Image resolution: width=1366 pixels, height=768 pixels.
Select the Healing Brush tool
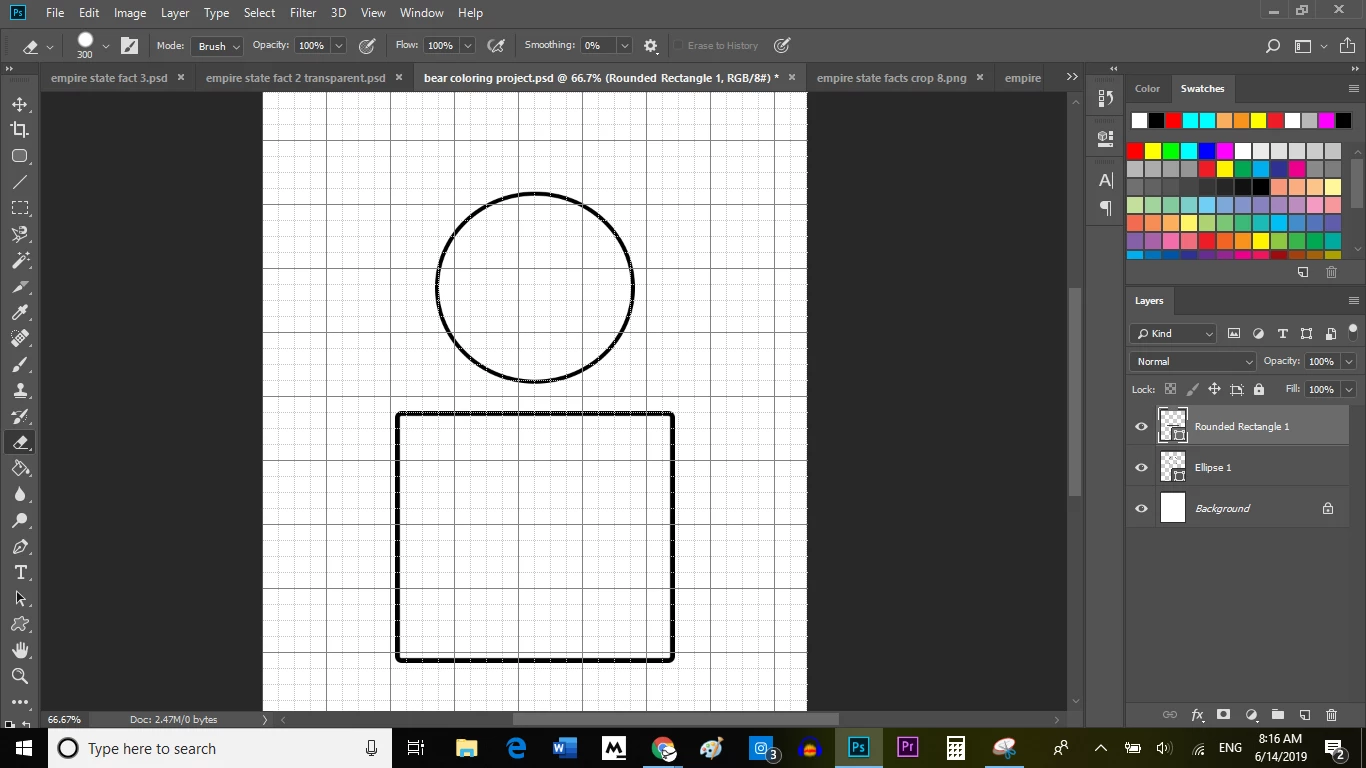click(20, 338)
